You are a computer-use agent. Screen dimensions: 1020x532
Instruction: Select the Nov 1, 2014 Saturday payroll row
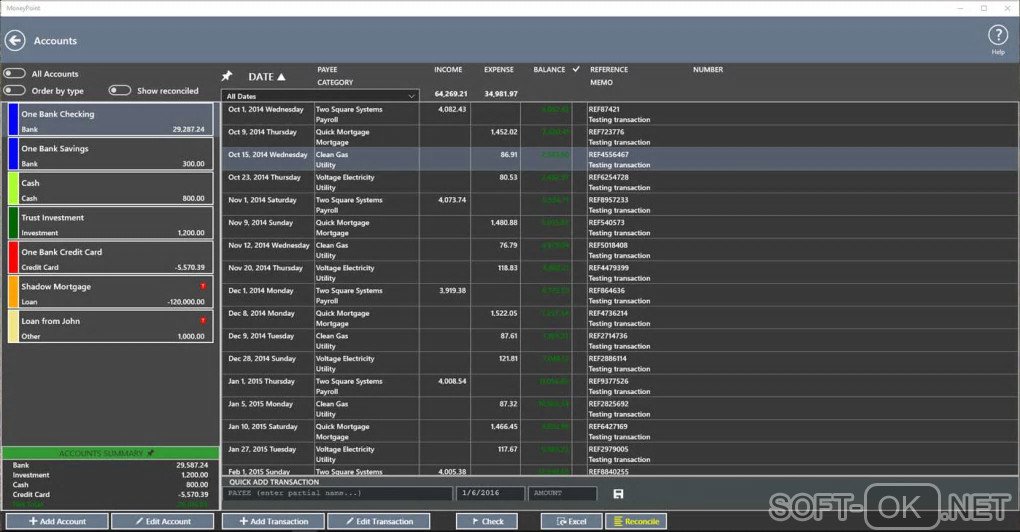coord(621,205)
